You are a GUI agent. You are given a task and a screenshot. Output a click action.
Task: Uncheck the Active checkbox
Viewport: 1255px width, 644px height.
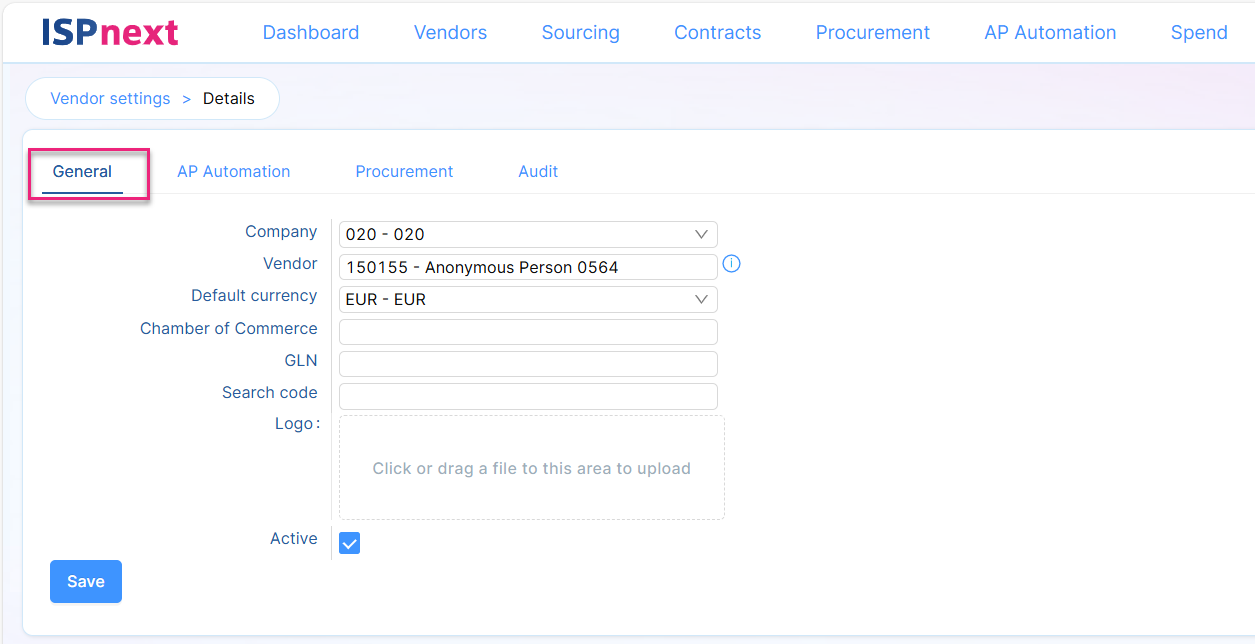point(349,543)
